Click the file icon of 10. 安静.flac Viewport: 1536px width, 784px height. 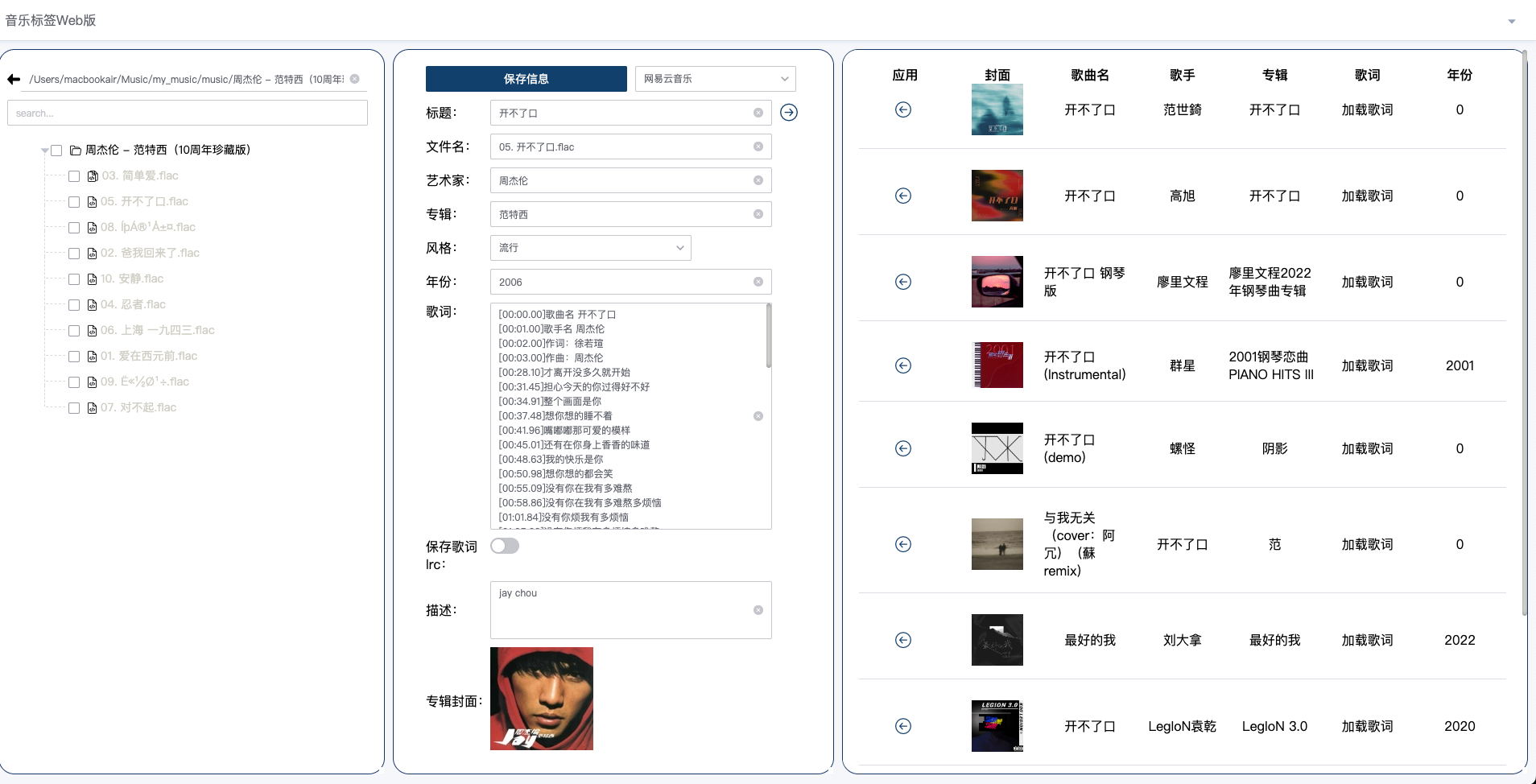pos(93,279)
